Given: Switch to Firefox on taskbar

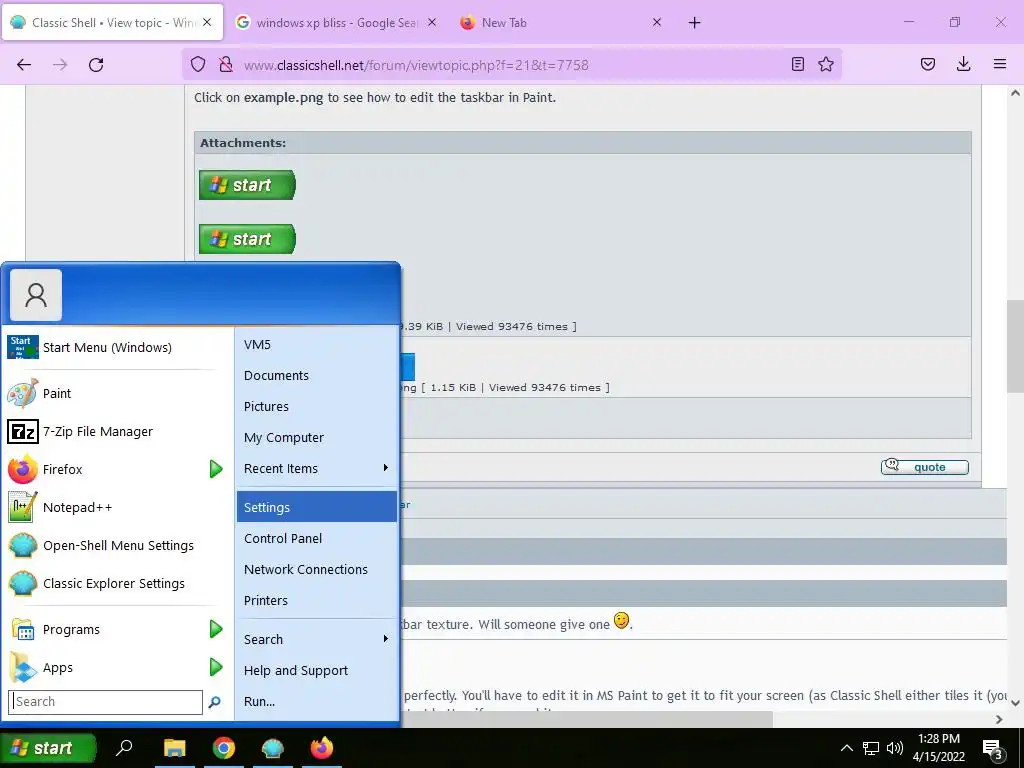Looking at the screenshot, I should coord(321,748).
